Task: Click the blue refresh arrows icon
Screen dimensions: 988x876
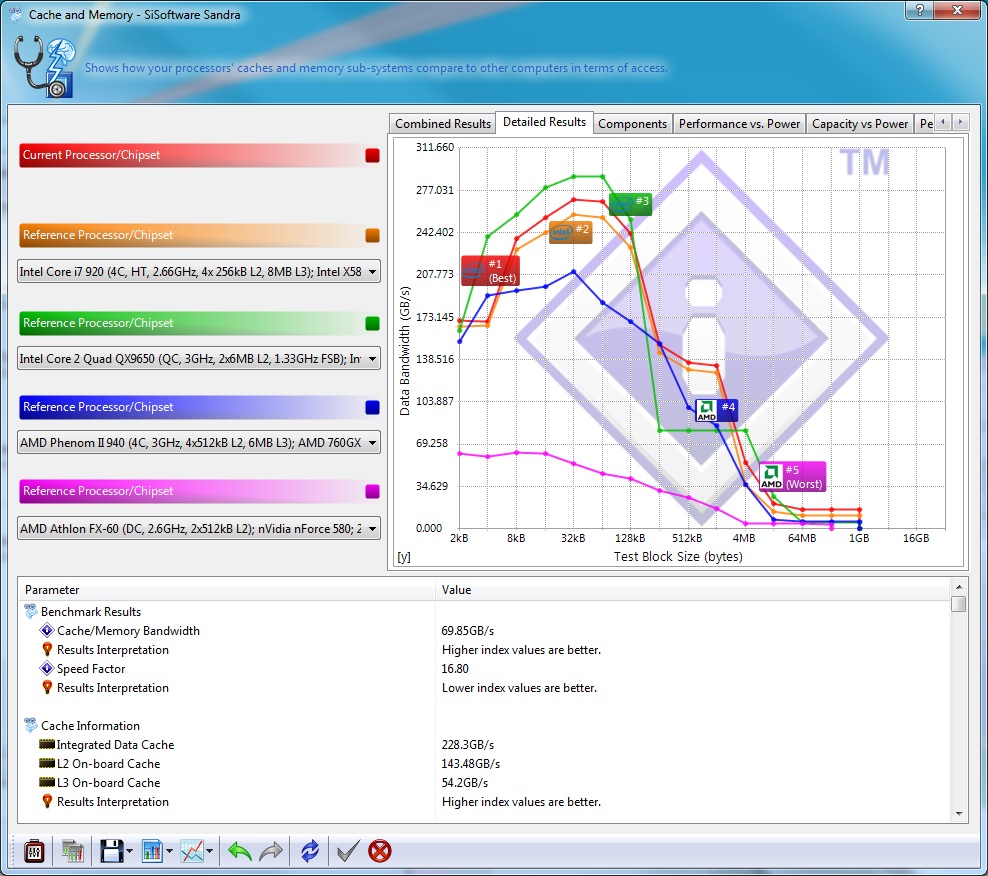Action: coord(310,851)
